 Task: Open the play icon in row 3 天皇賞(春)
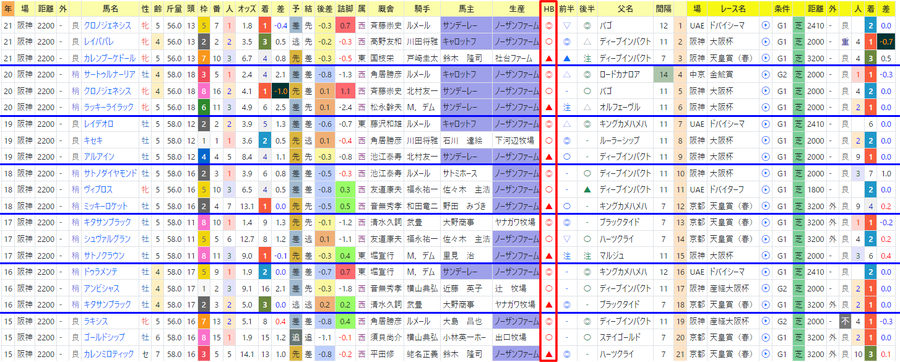pyautogui.click(x=765, y=58)
